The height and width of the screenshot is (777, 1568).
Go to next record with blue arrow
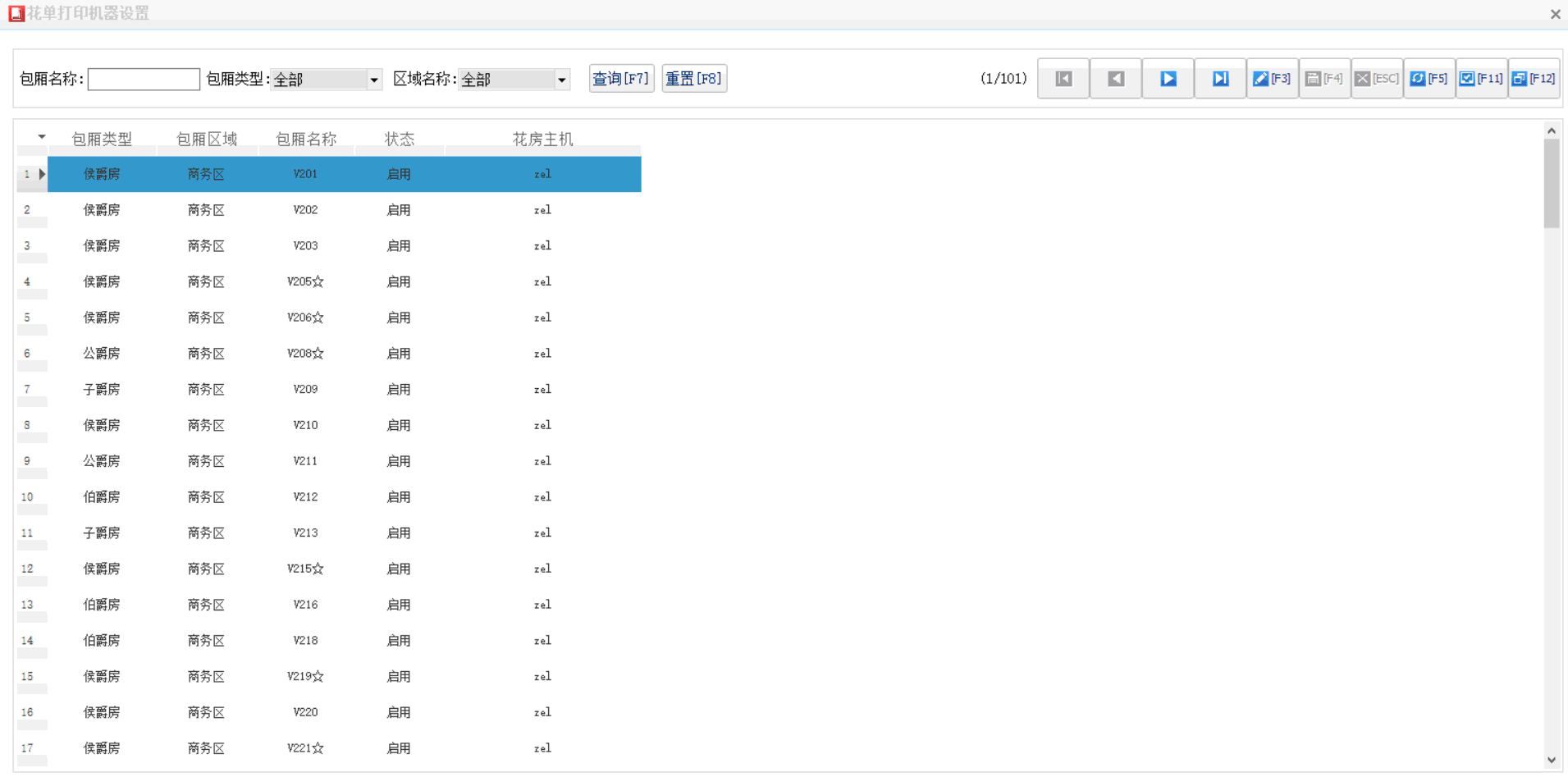point(1168,79)
